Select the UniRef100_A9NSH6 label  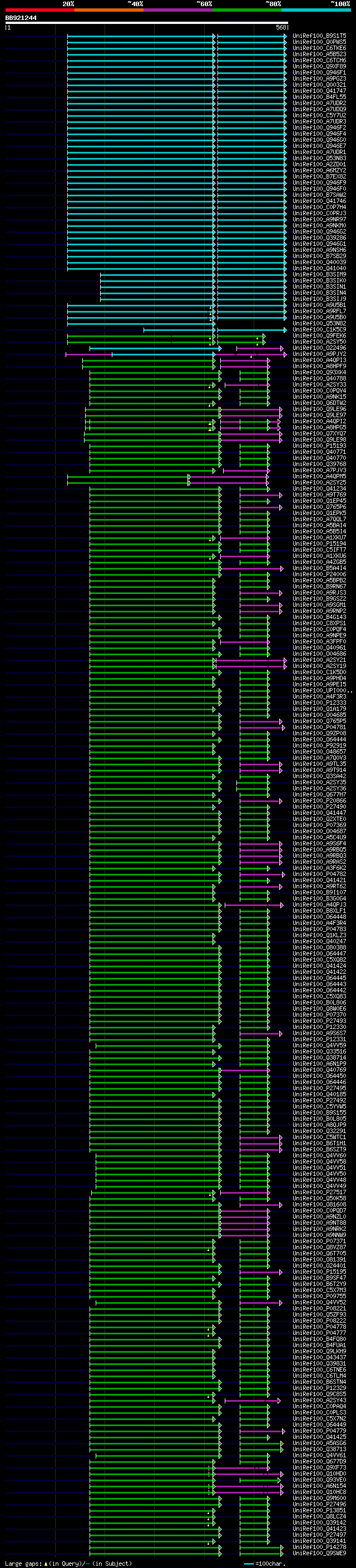tap(319, 250)
